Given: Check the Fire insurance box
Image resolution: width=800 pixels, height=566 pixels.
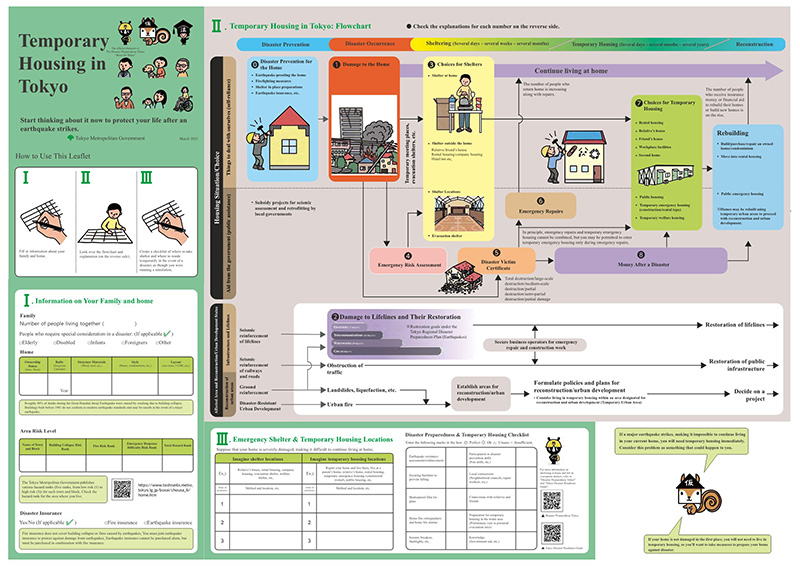Looking at the screenshot, I should click(106, 523).
